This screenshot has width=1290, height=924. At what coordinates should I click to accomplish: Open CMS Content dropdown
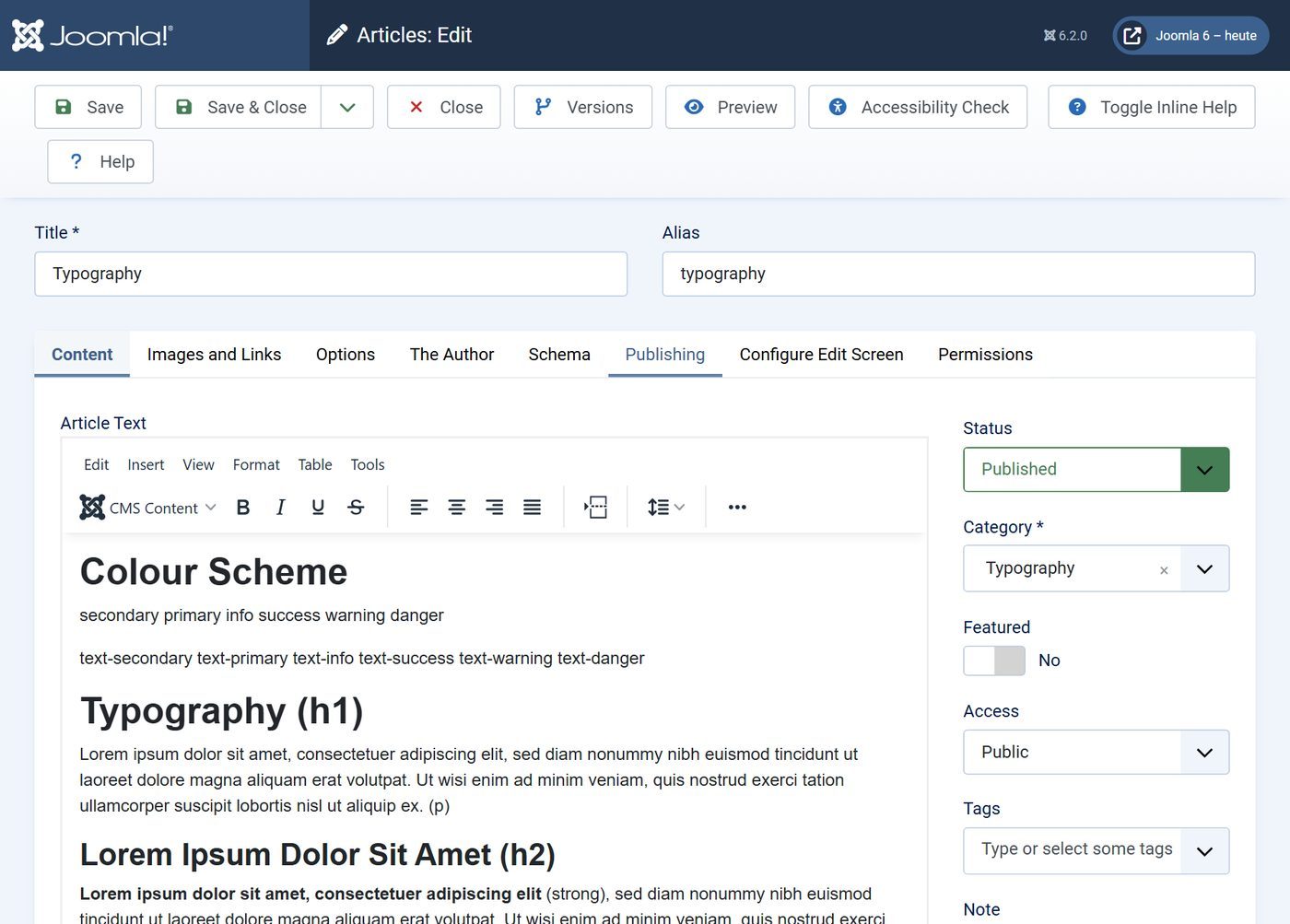[x=148, y=508]
